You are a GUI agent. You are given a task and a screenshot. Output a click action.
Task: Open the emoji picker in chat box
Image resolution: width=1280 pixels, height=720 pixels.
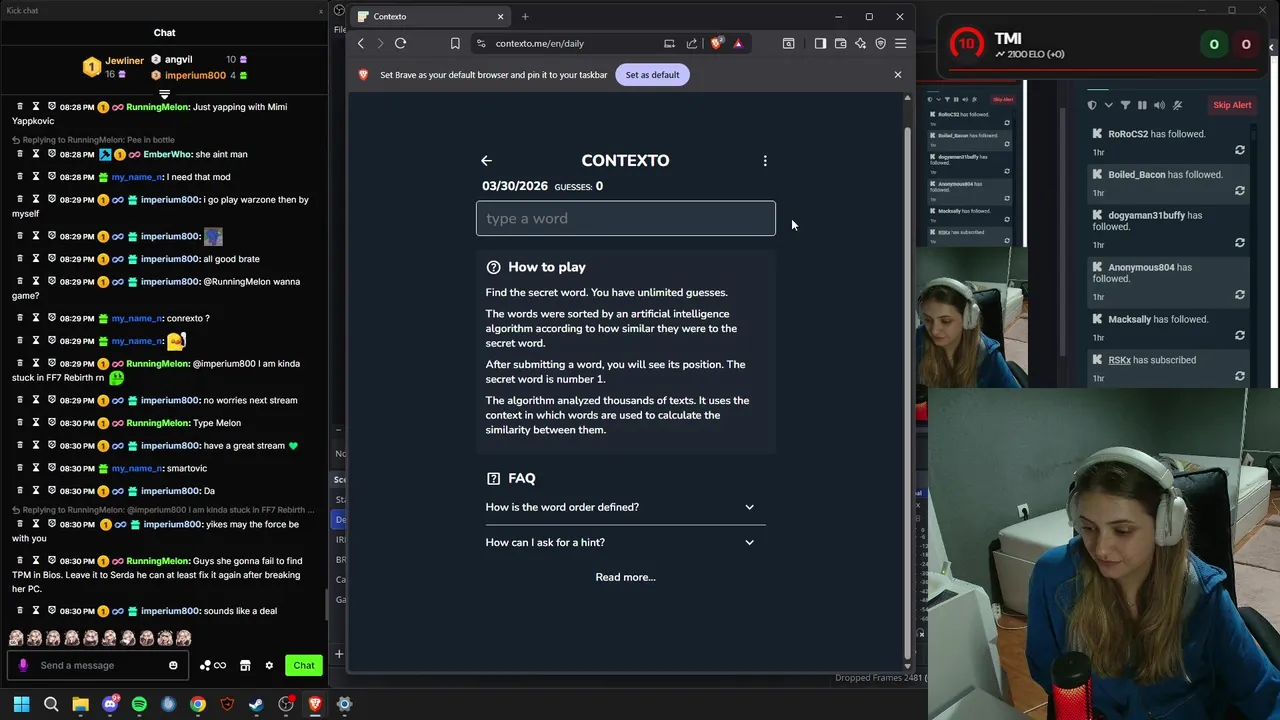173,665
